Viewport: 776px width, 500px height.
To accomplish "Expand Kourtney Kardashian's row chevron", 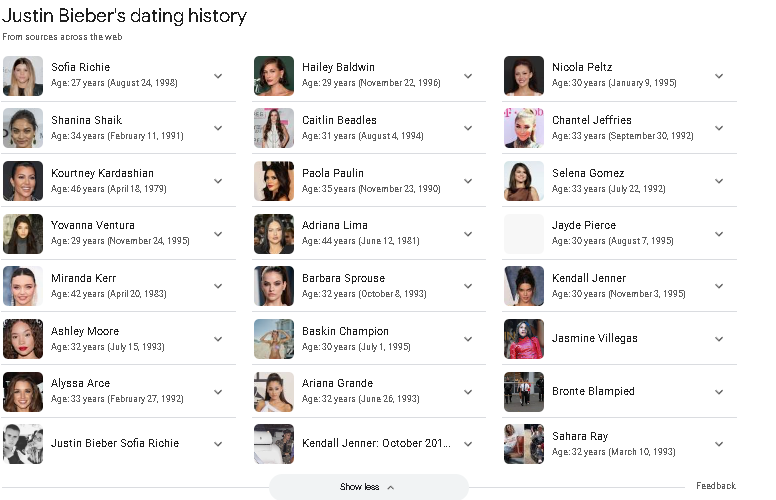I will [218, 181].
